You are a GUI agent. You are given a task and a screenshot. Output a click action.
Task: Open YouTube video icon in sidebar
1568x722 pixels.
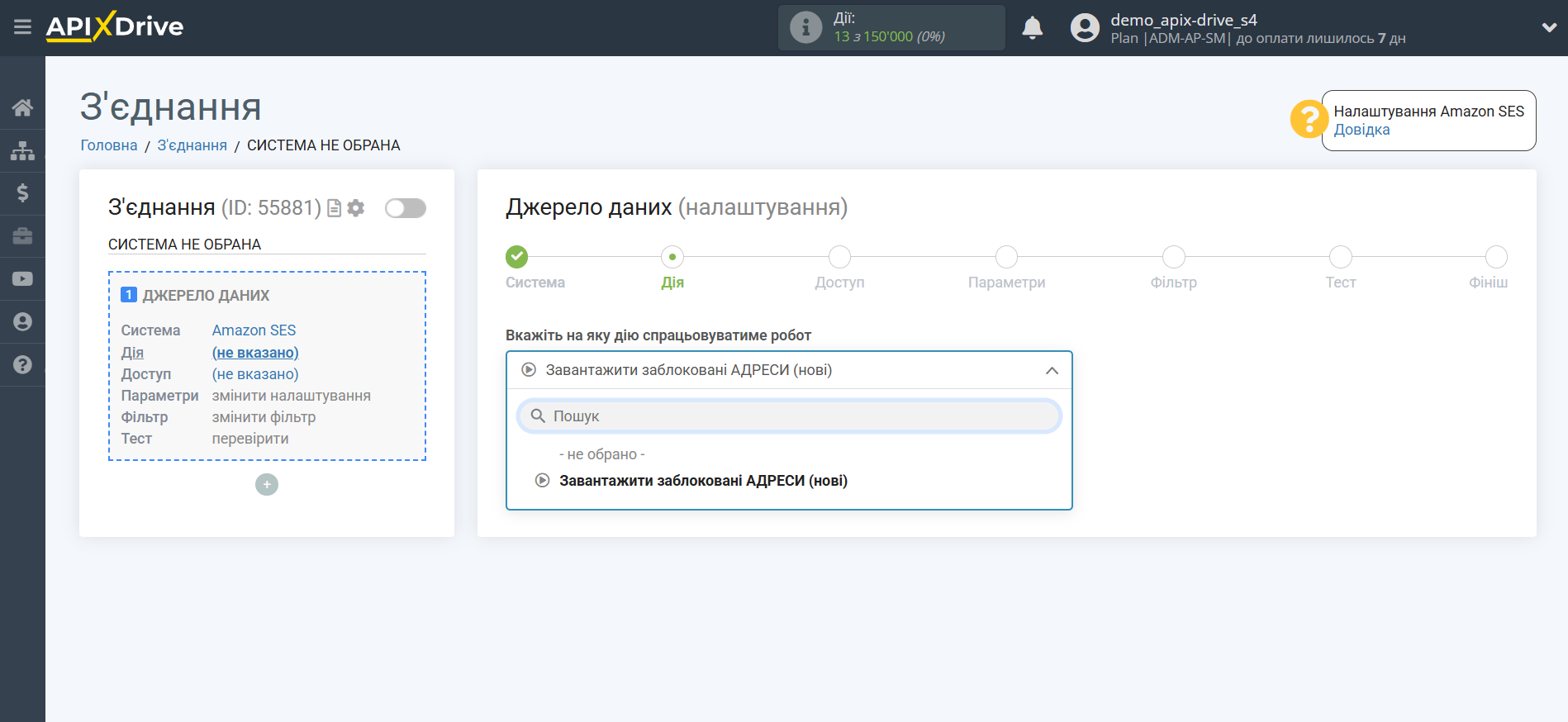point(22,279)
